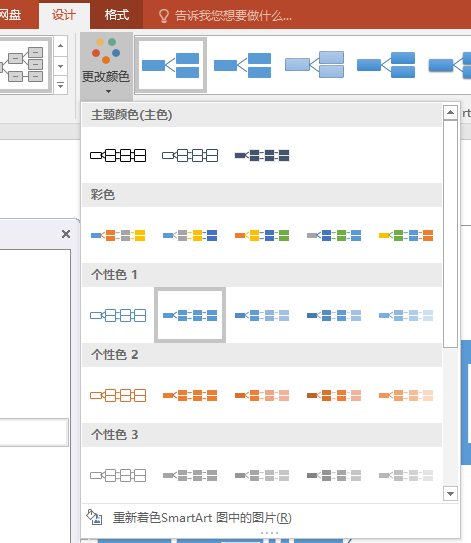Apply the second SmartArt style thumbnail
The width and height of the screenshot is (471, 543).
[x=242, y=65]
